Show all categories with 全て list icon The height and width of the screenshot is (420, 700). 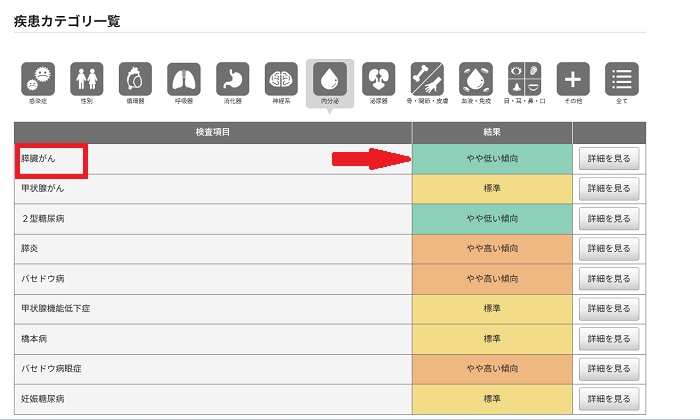(622, 79)
